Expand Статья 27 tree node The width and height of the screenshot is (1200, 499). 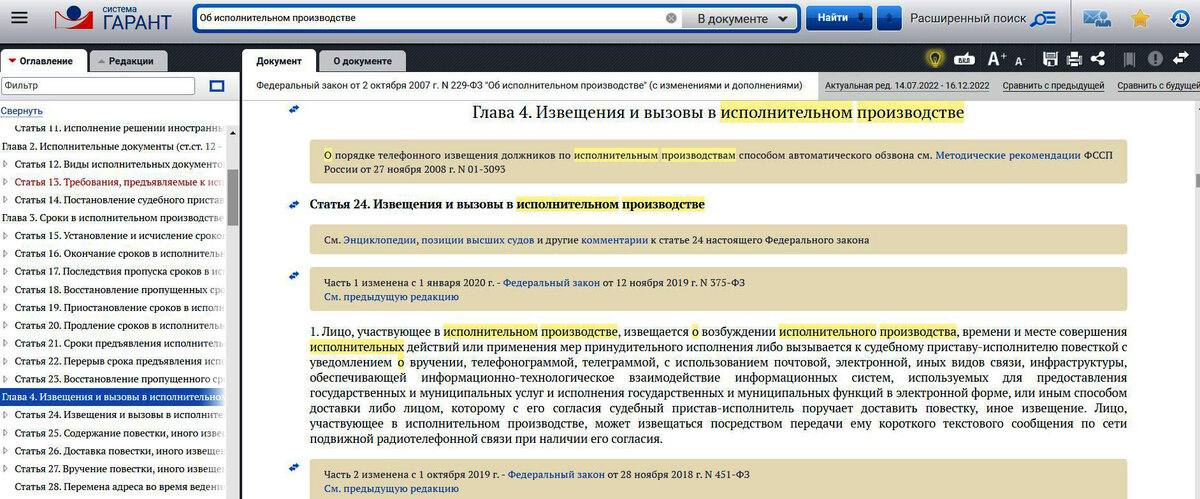point(6,469)
